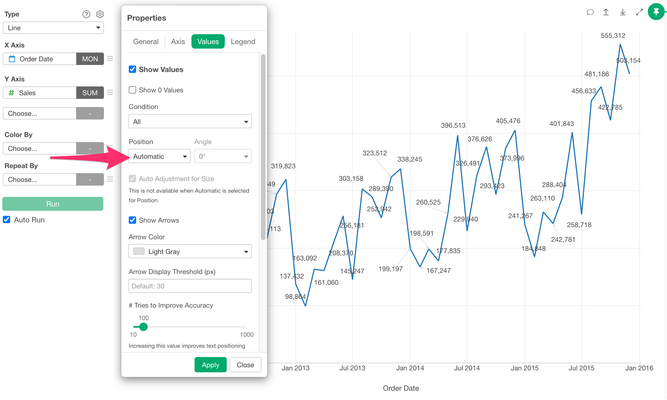Click the Close button

point(245,365)
